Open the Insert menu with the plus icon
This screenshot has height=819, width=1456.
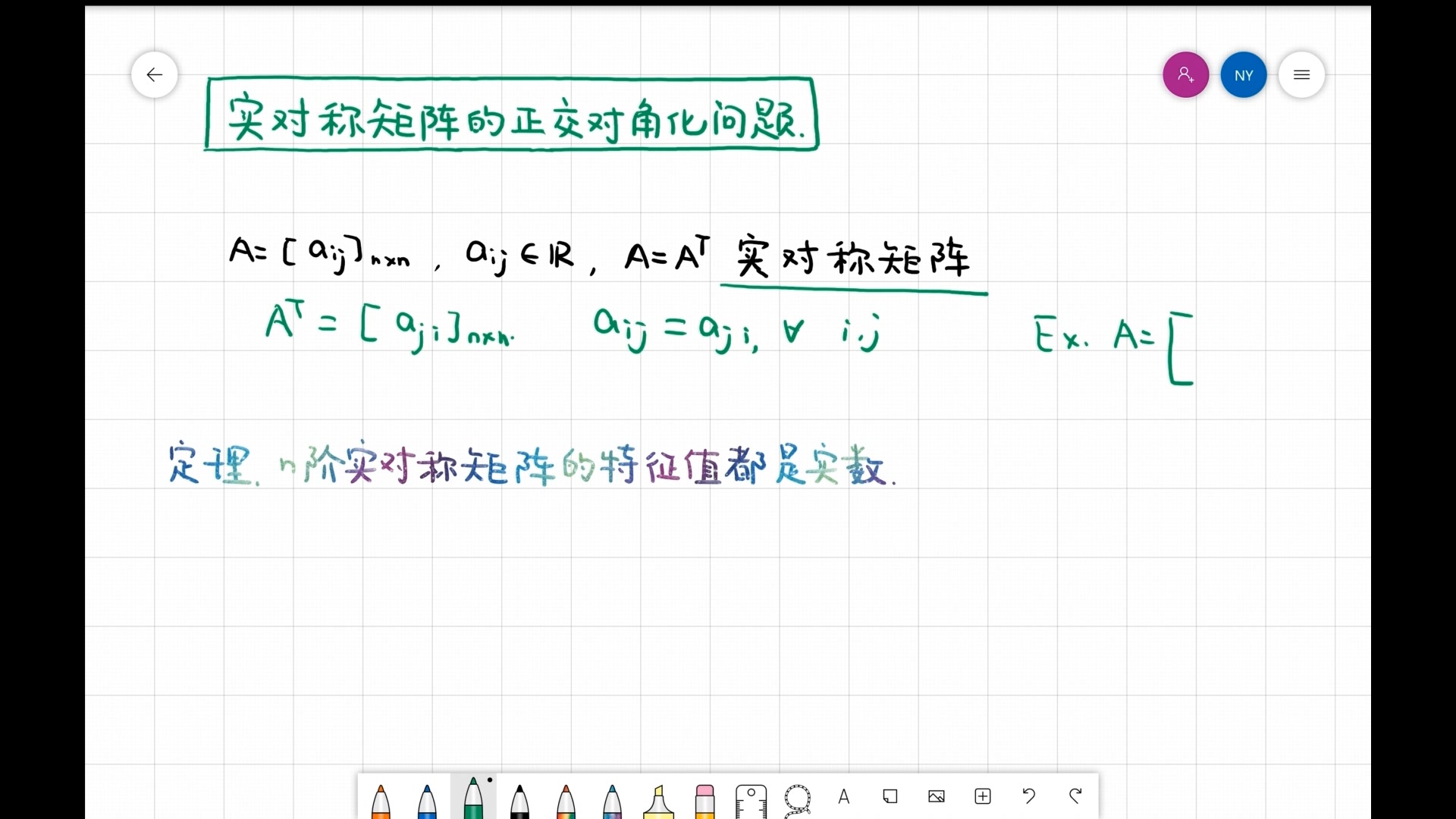pos(982,797)
